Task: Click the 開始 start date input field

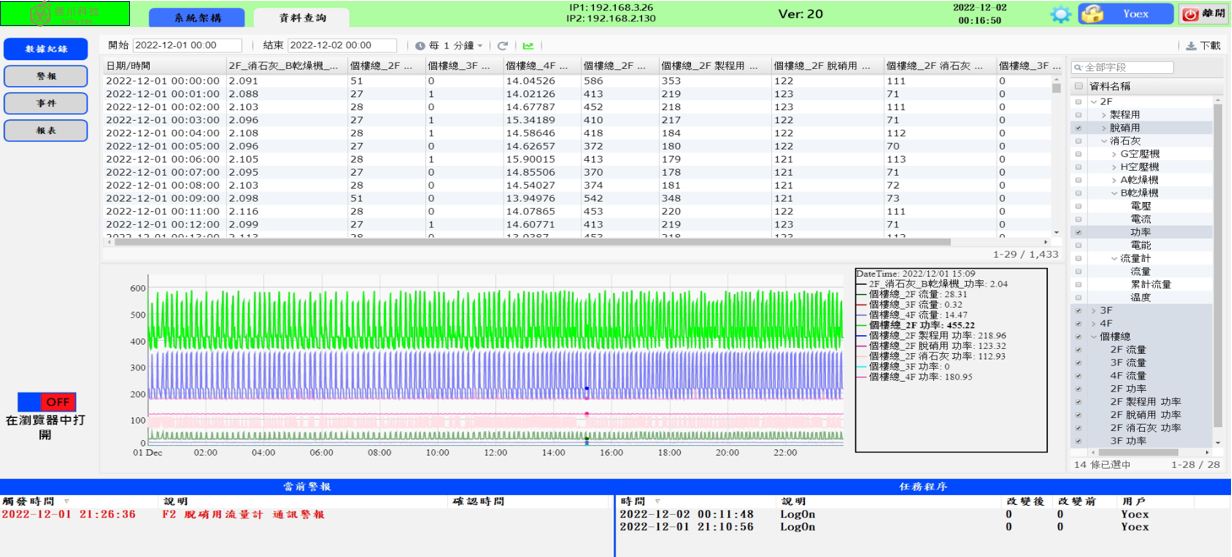Action: point(187,46)
